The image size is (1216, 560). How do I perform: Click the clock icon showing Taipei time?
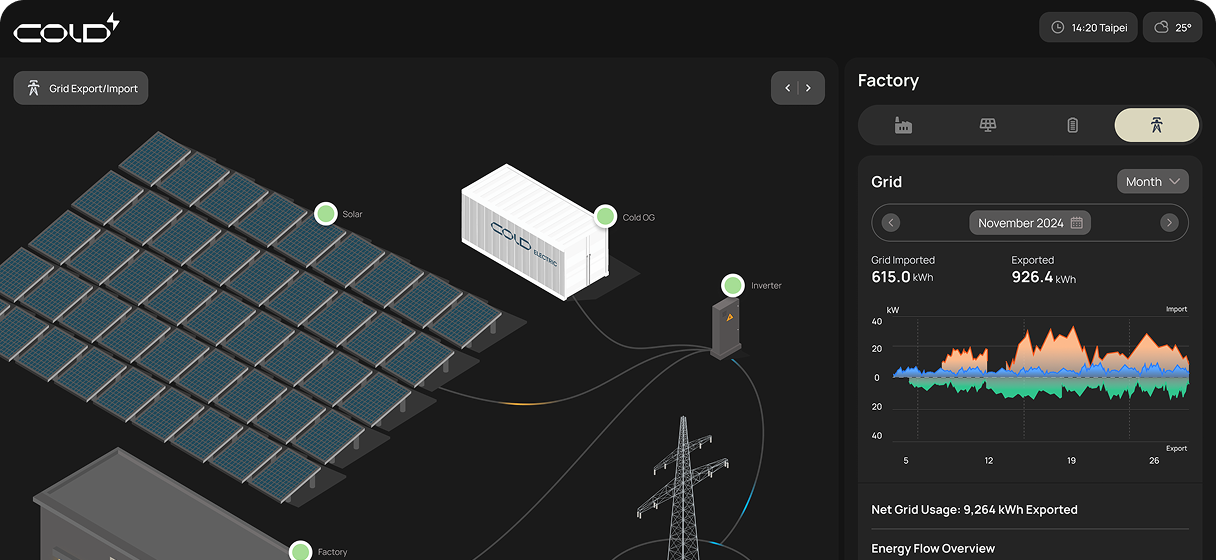(x=1058, y=28)
